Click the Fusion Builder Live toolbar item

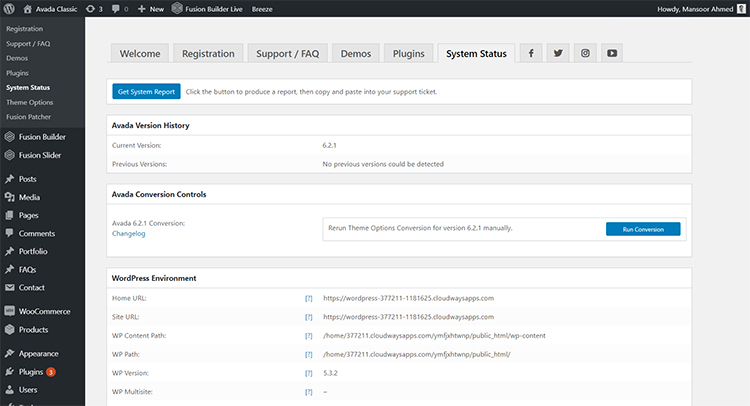point(209,8)
